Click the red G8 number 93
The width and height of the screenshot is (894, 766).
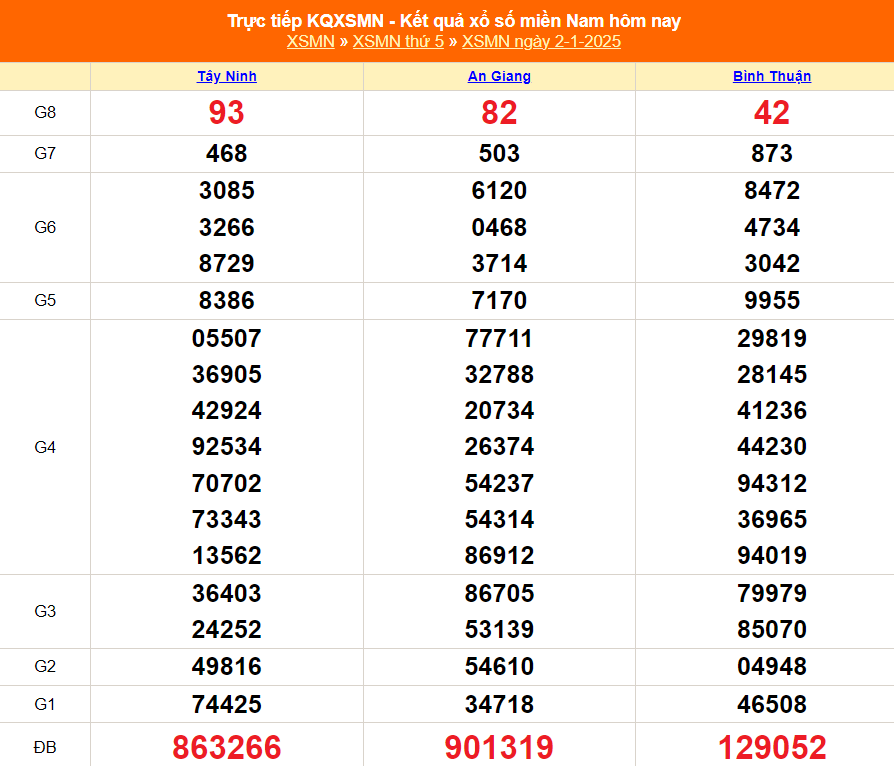click(227, 113)
